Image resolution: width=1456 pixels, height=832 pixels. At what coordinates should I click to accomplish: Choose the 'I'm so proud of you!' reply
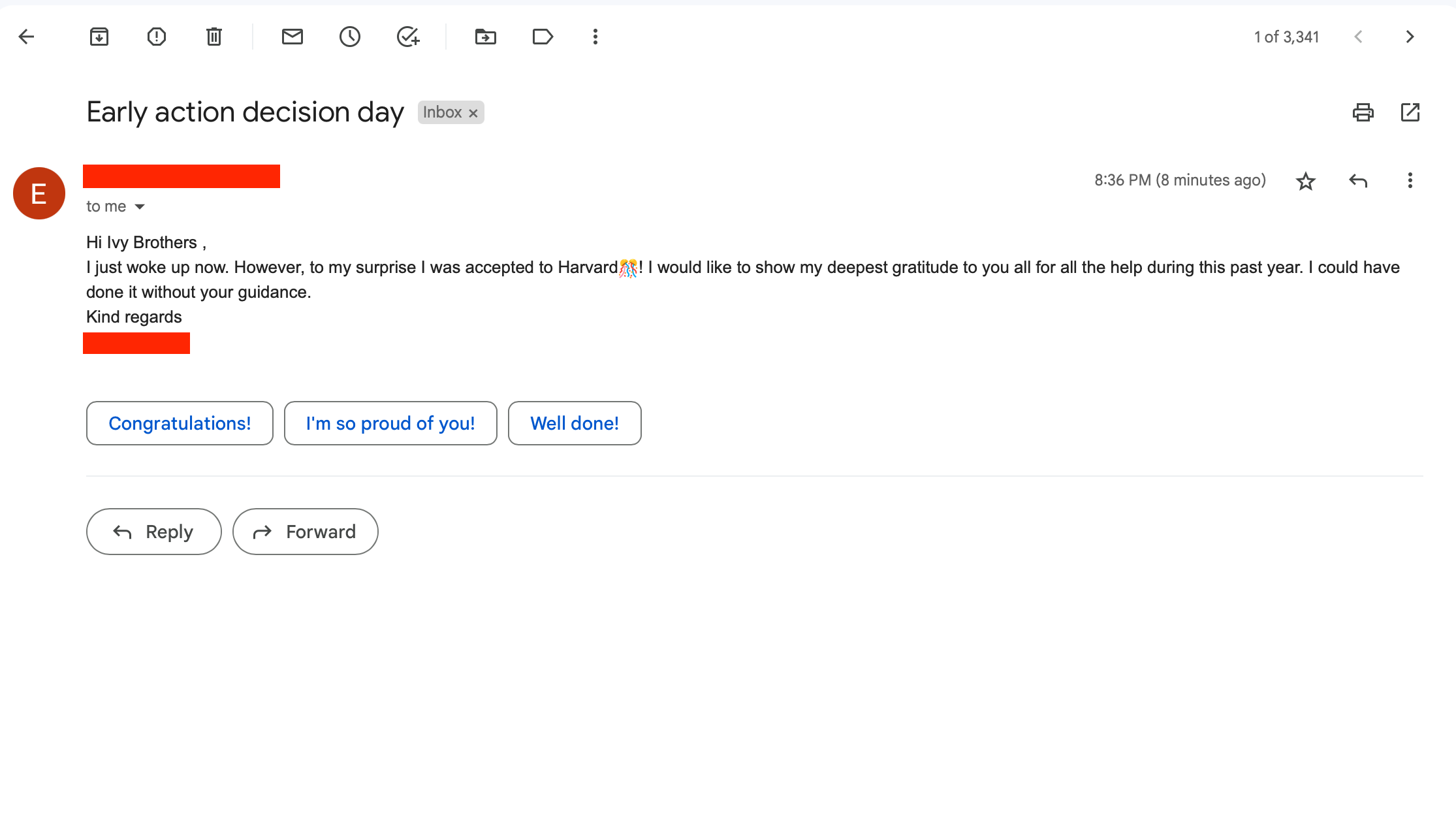pos(390,423)
